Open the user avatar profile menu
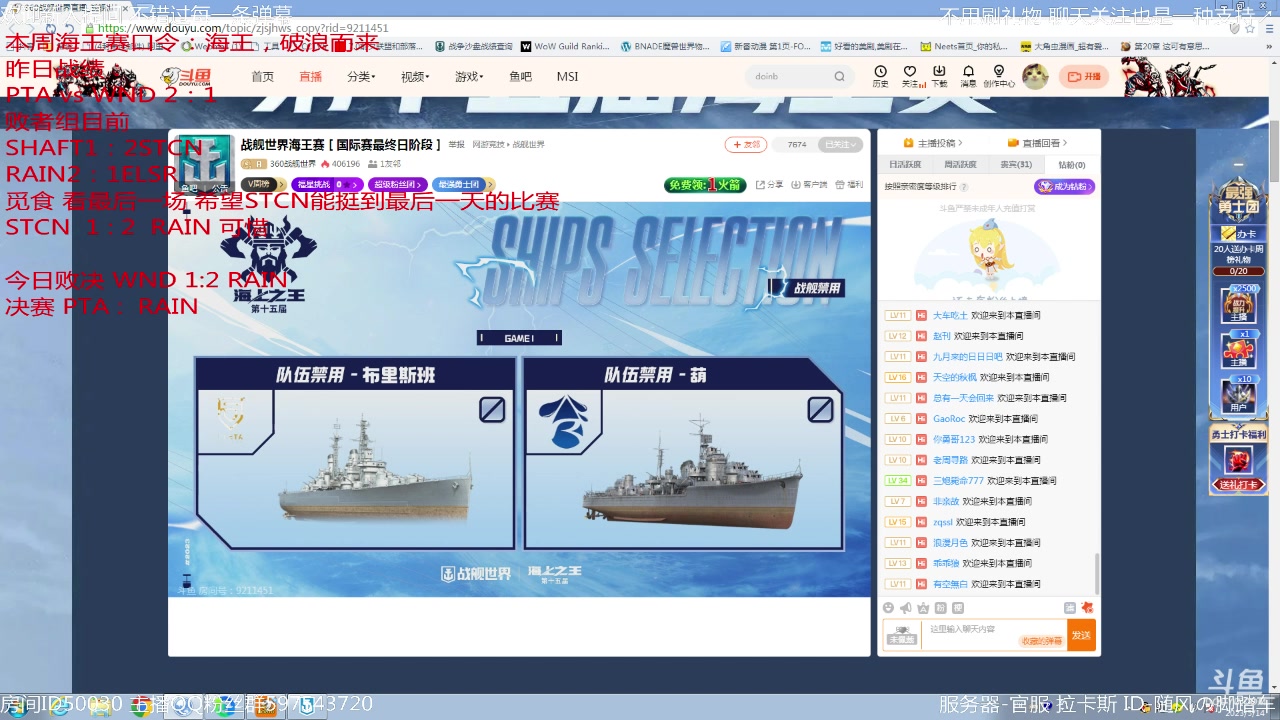Viewport: 1280px width, 720px height. click(x=1035, y=76)
